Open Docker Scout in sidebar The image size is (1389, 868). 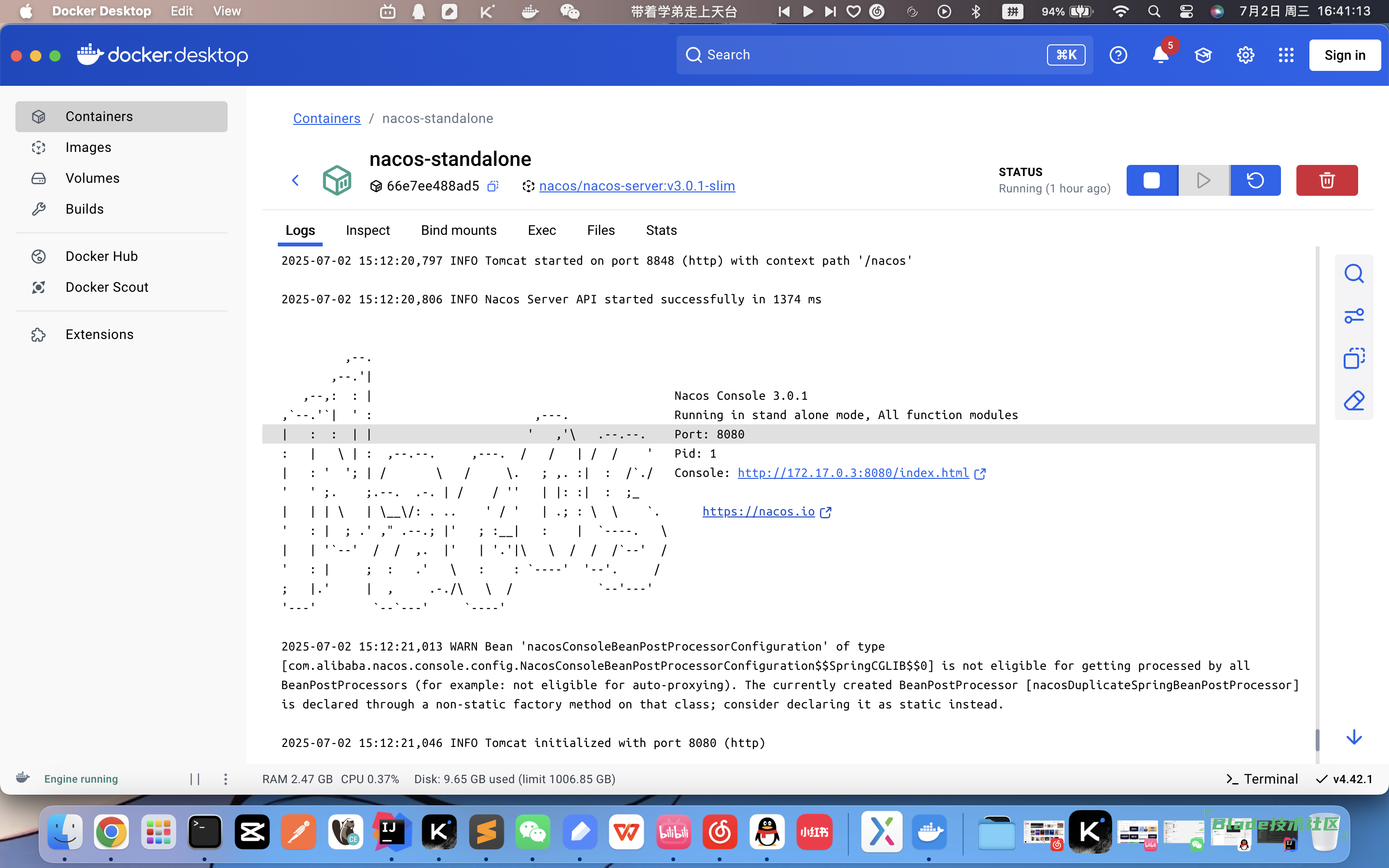click(x=121, y=287)
